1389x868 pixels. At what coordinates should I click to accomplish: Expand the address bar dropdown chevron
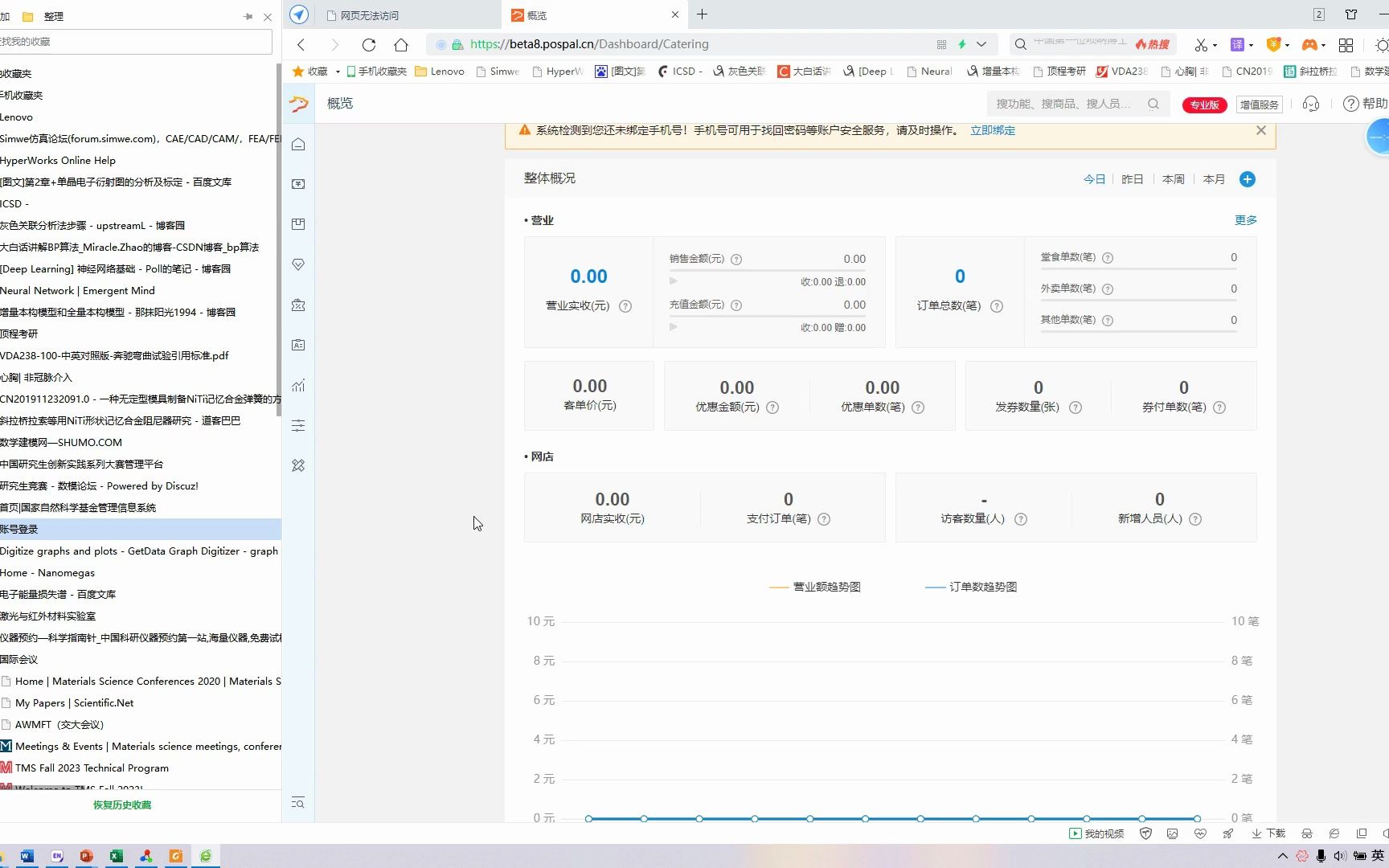click(x=981, y=44)
